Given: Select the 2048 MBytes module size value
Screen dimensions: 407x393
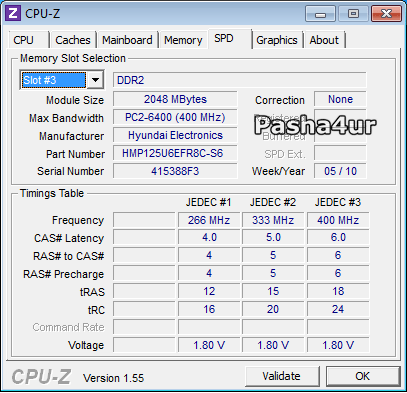Looking at the screenshot, I should [x=175, y=99].
